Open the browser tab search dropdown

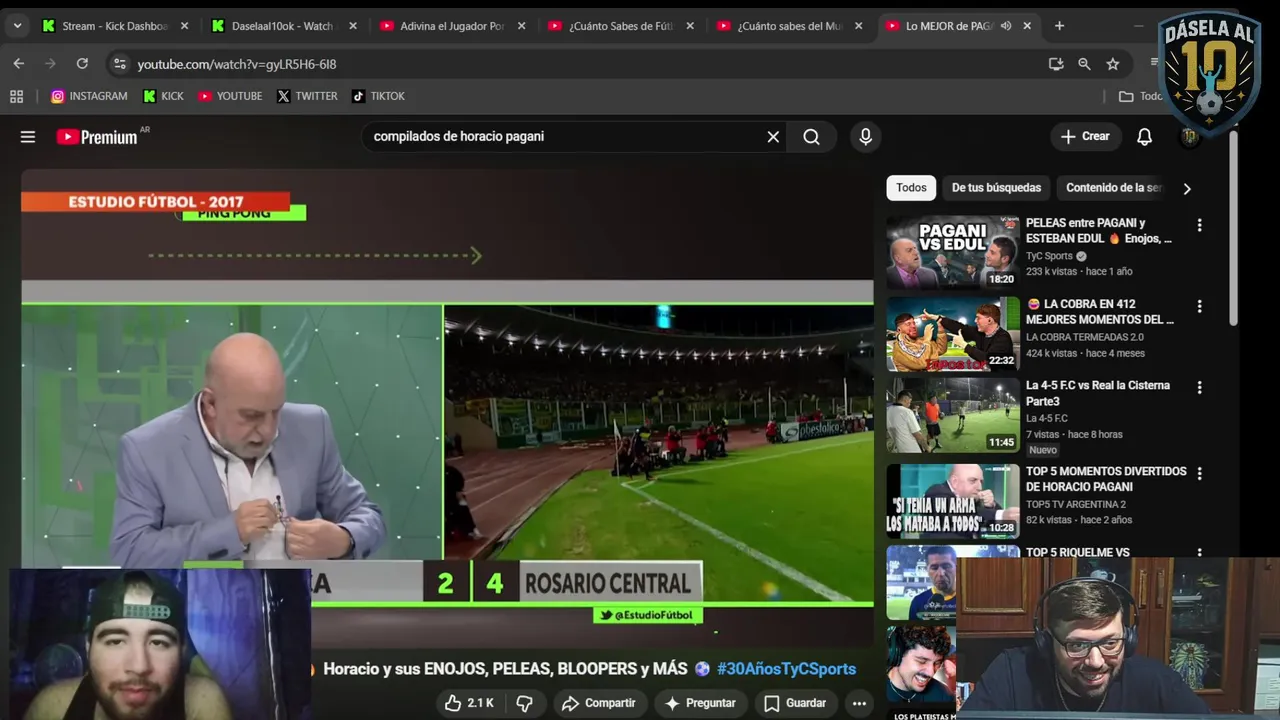(x=17, y=26)
